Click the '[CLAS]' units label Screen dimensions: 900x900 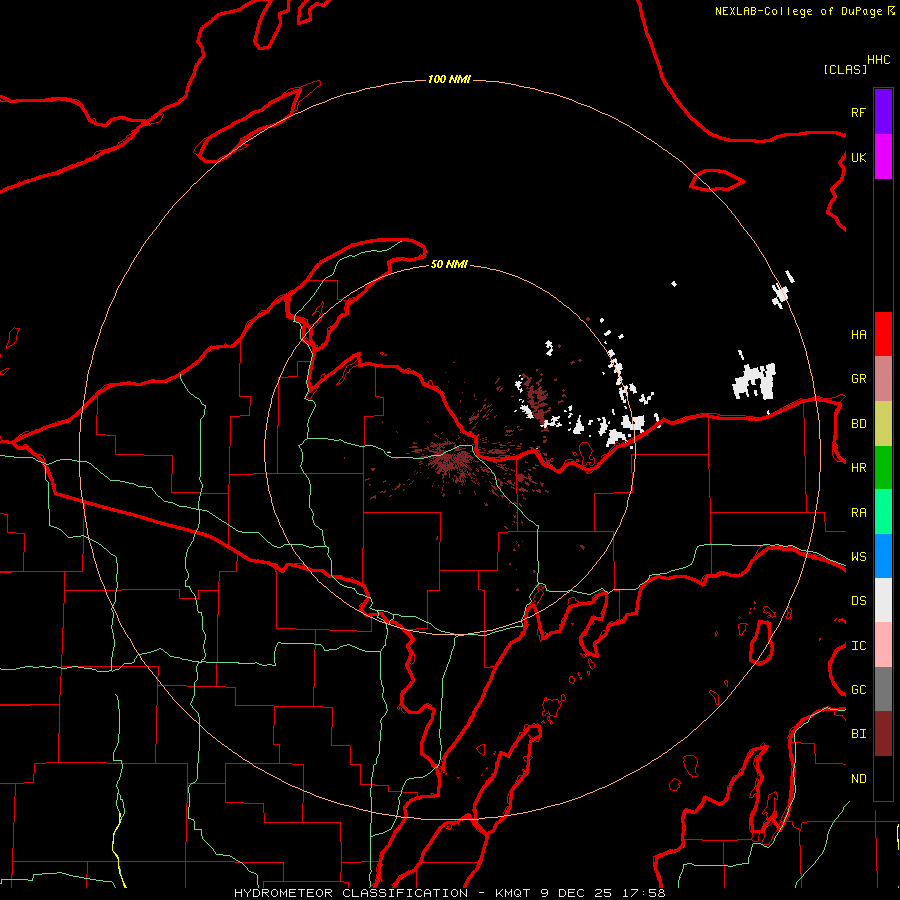coord(845,69)
